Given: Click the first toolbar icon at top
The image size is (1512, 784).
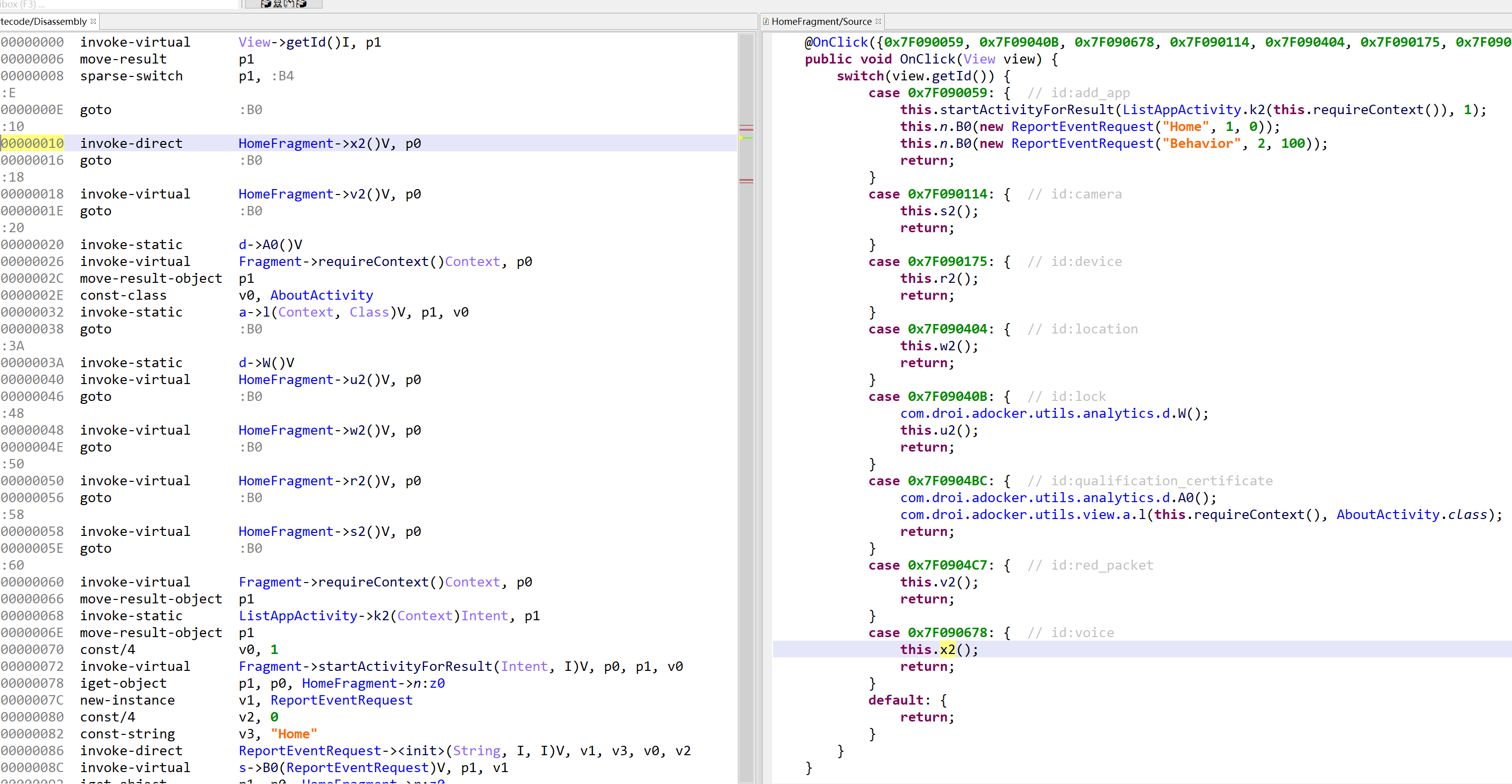Looking at the screenshot, I should tap(266, 4).
